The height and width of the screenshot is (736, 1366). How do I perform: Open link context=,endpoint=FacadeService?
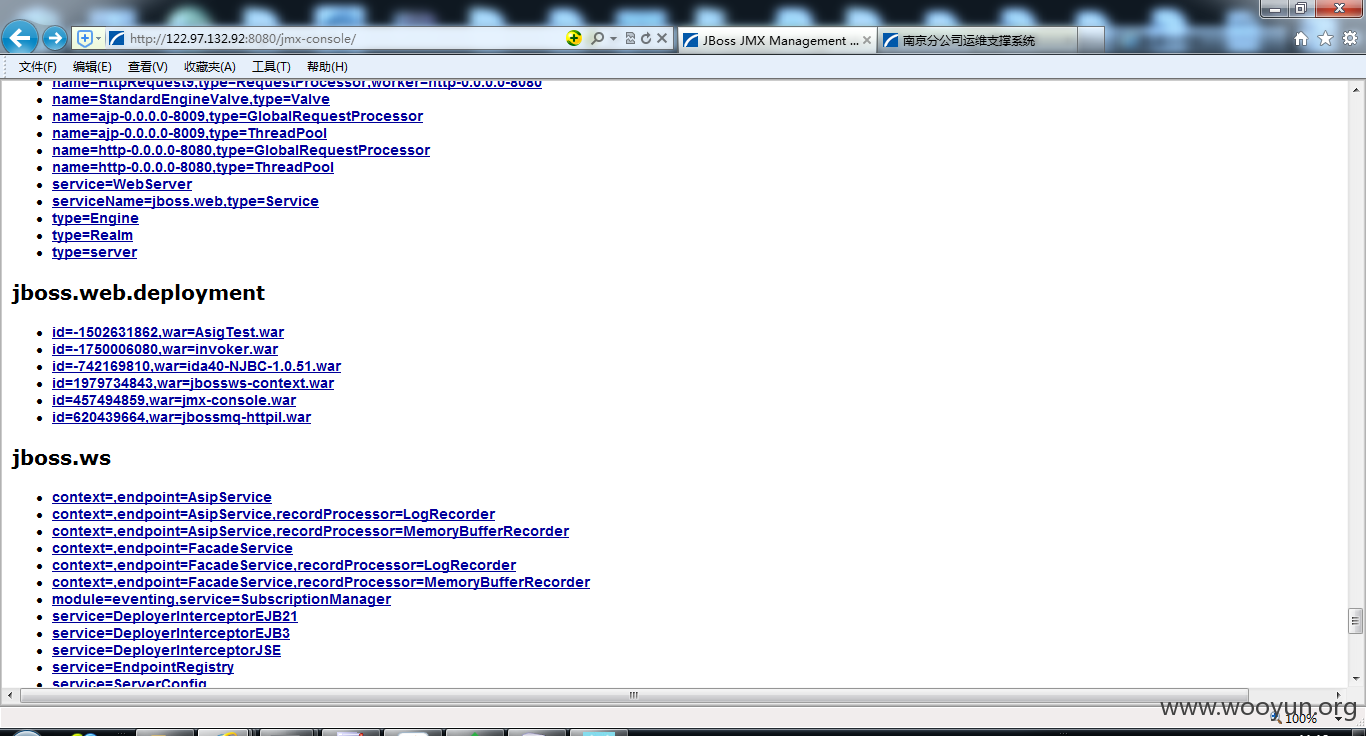click(x=172, y=548)
